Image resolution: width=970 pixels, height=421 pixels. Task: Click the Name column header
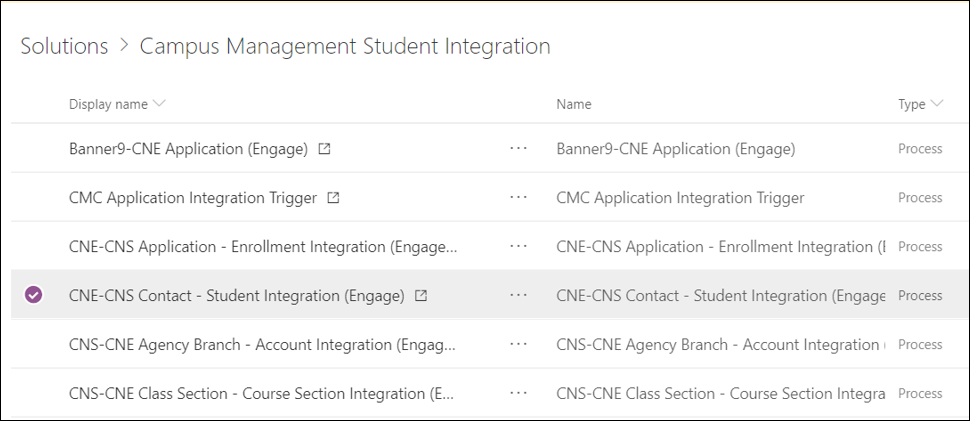(574, 104)
